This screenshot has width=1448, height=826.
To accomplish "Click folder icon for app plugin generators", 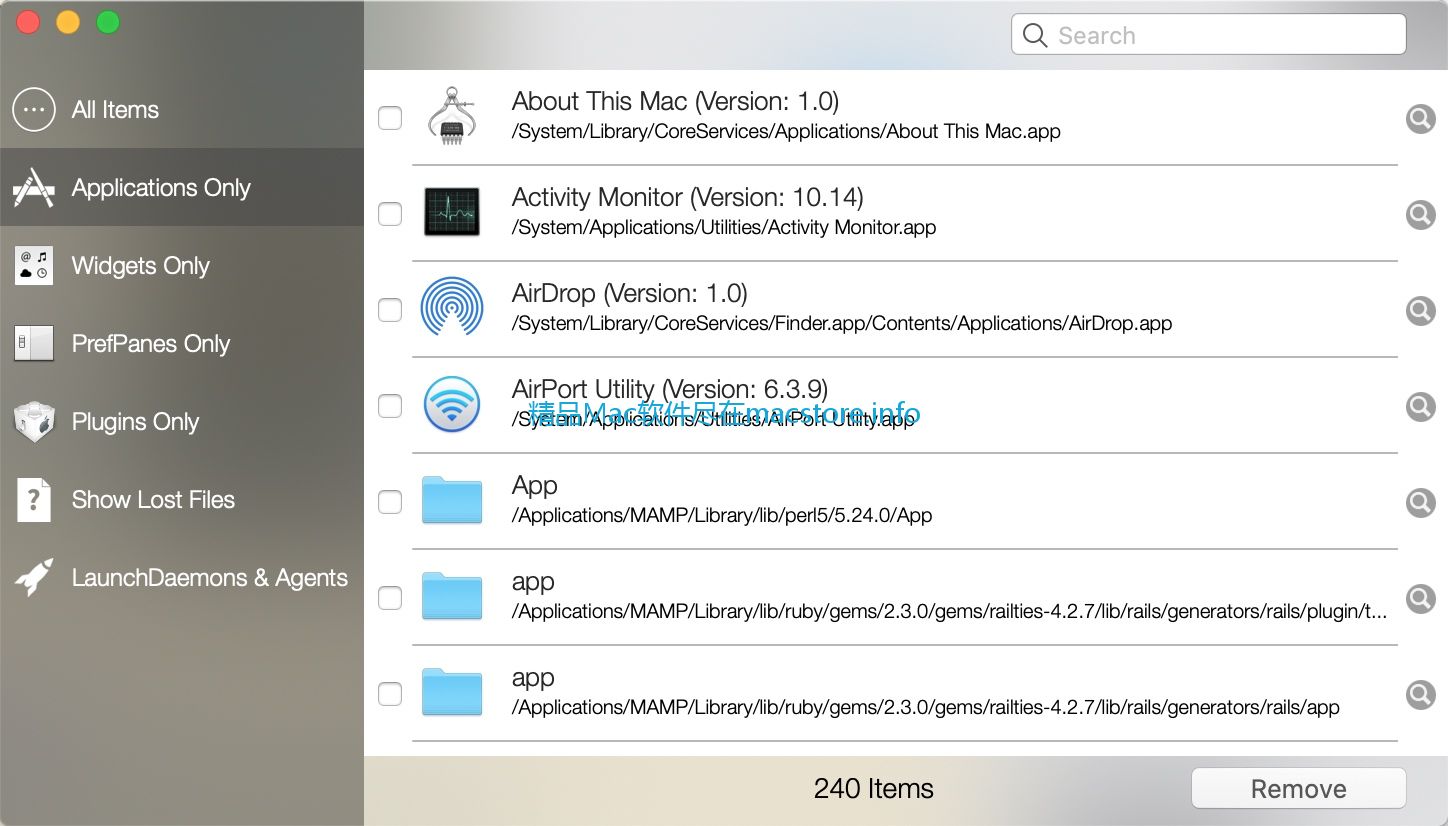I will coord(452,596).
